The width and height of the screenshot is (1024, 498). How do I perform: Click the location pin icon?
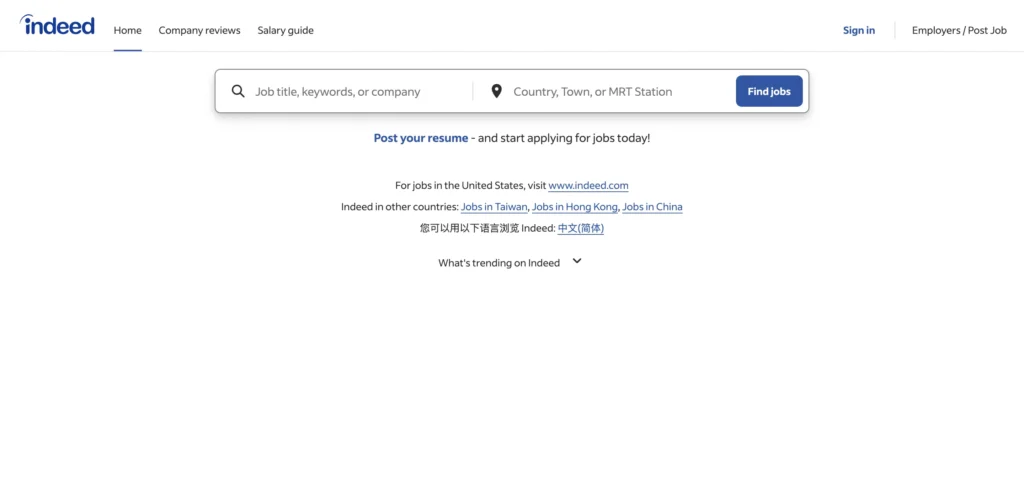point(496,91)
